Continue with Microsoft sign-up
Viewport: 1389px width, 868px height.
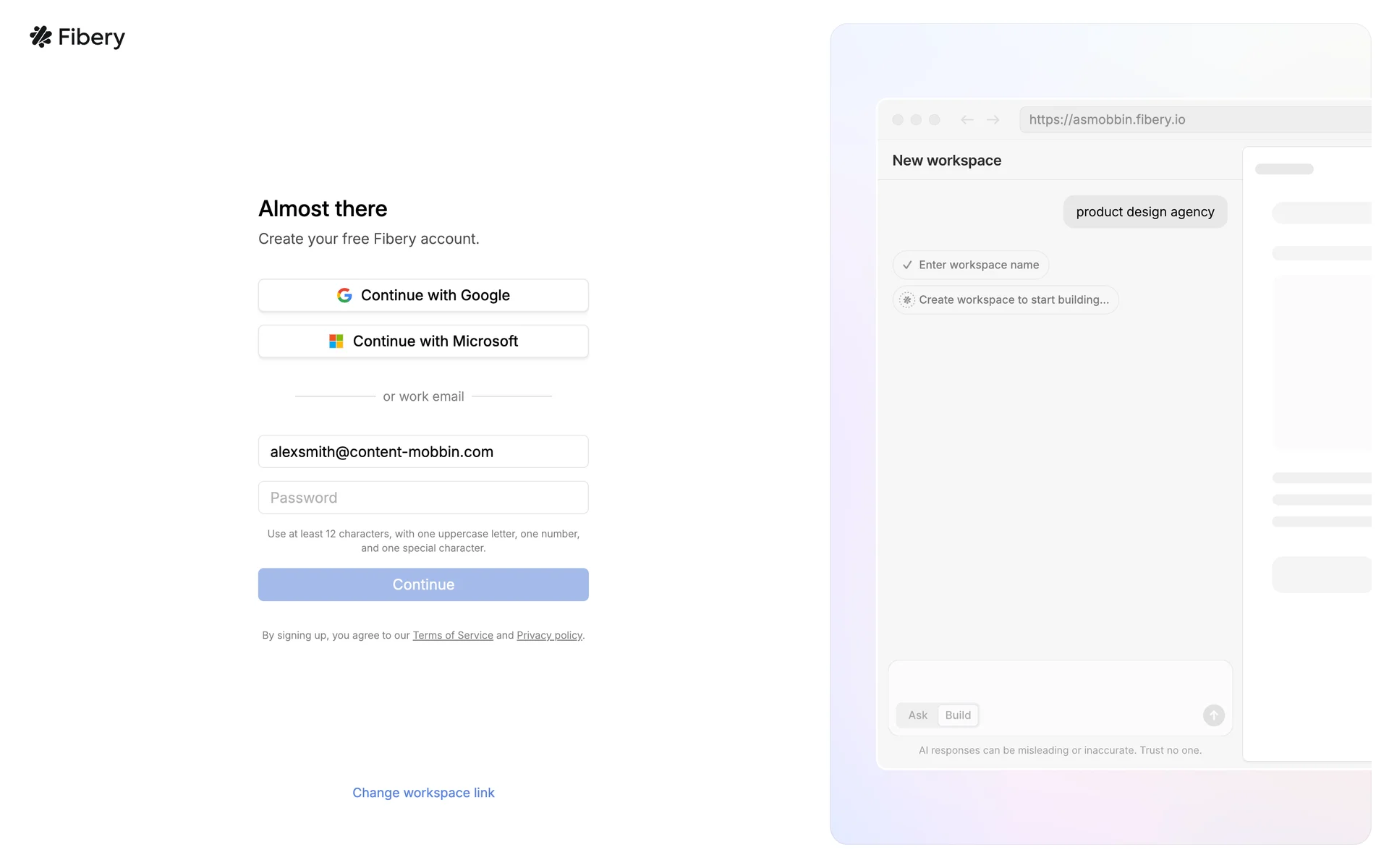(423, 341)
